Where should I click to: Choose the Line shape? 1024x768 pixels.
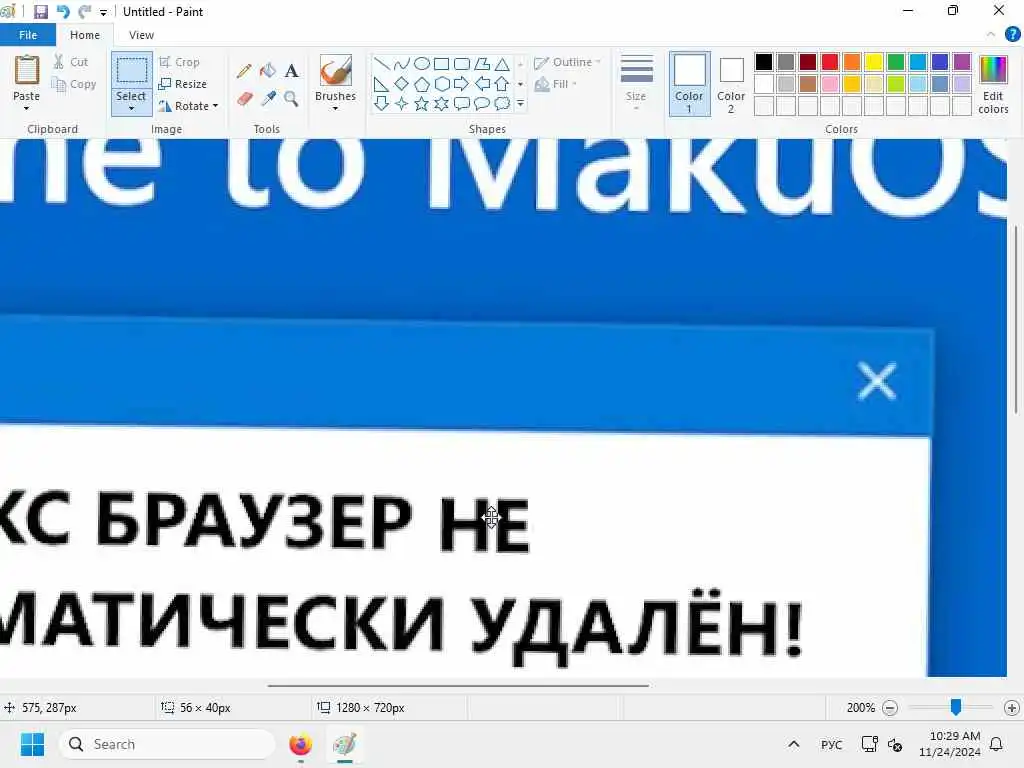pos(382,64)
